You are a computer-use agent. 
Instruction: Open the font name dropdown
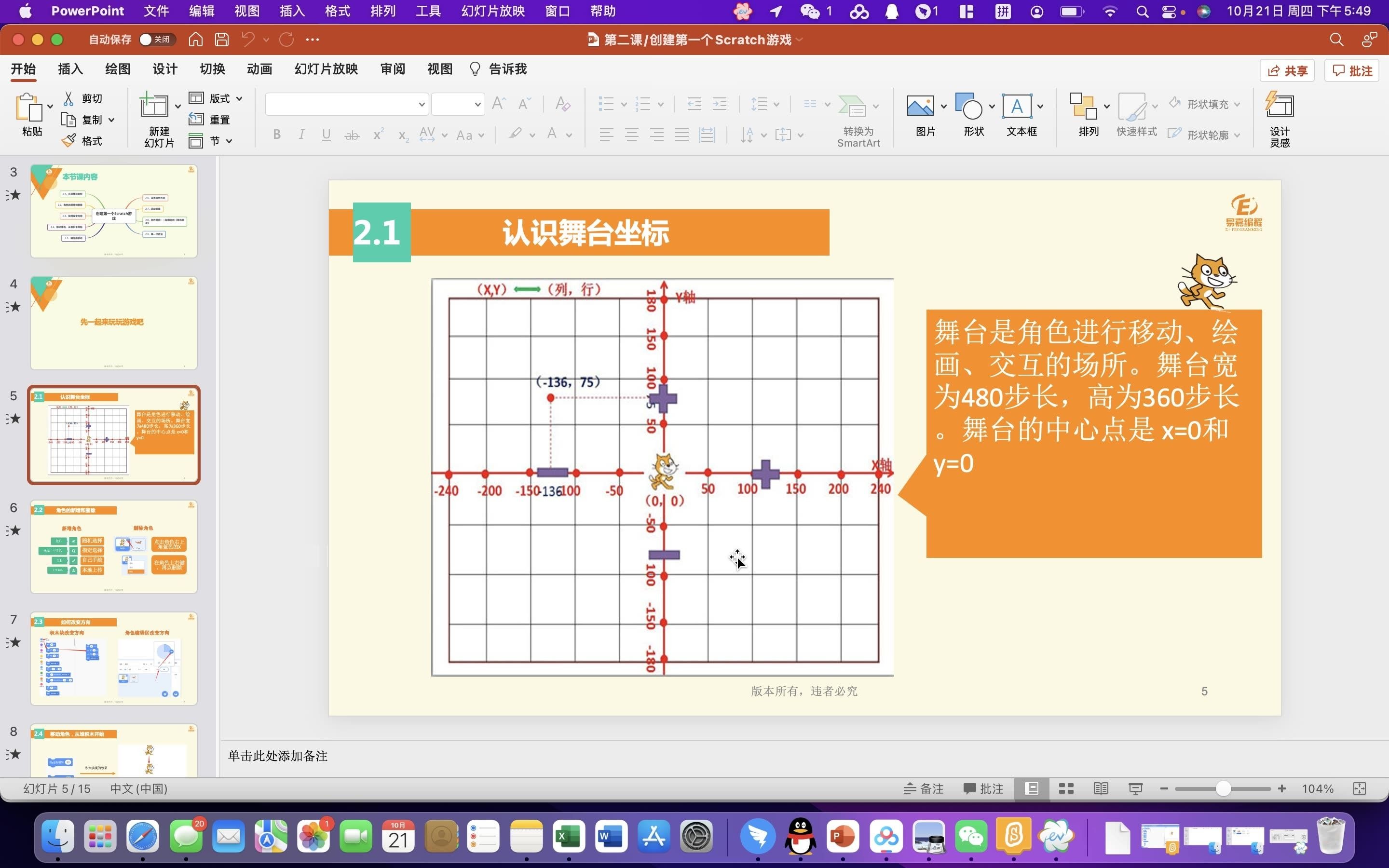pyautogui.click(x=422, y=105)
